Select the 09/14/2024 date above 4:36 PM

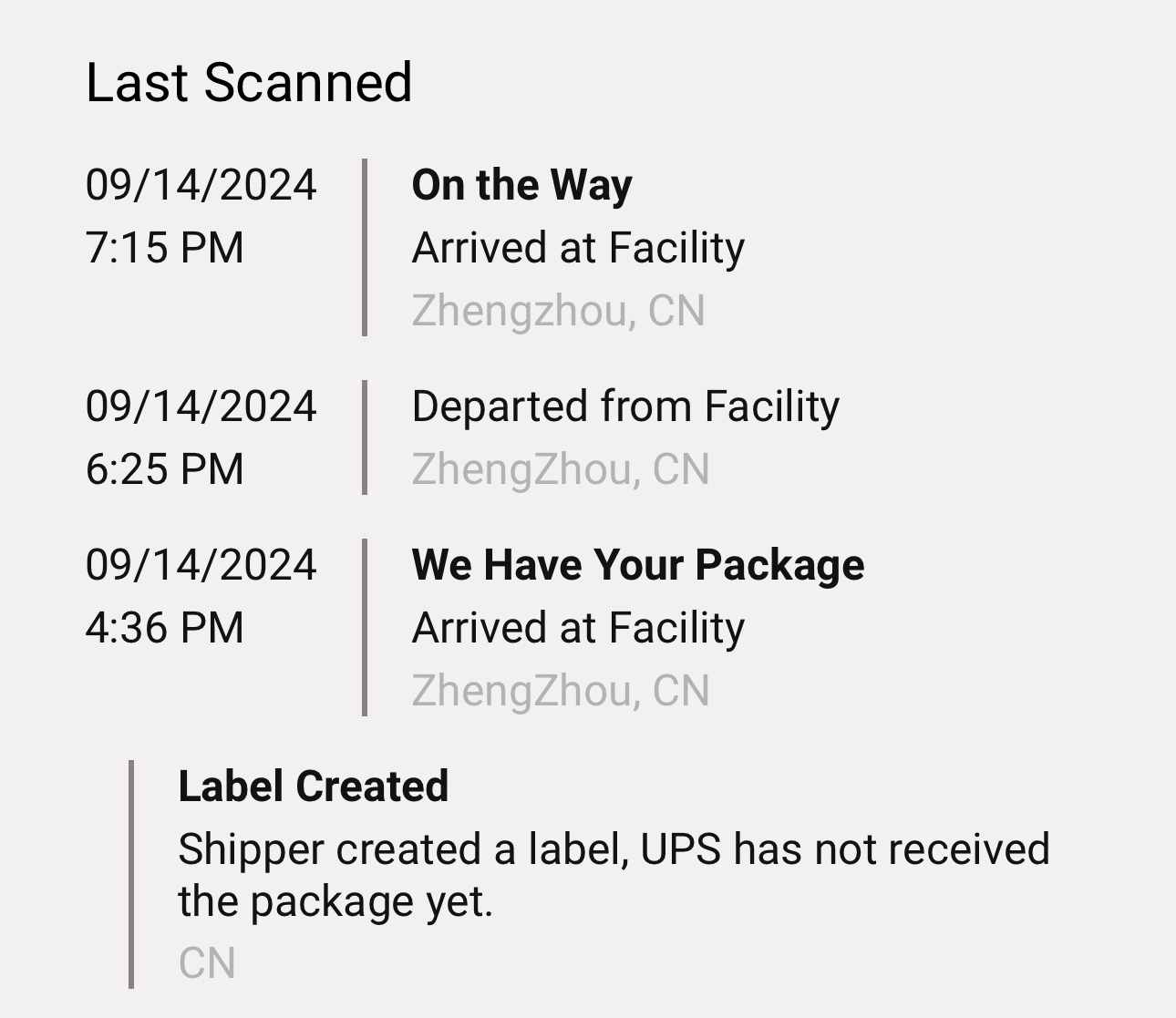201,565
